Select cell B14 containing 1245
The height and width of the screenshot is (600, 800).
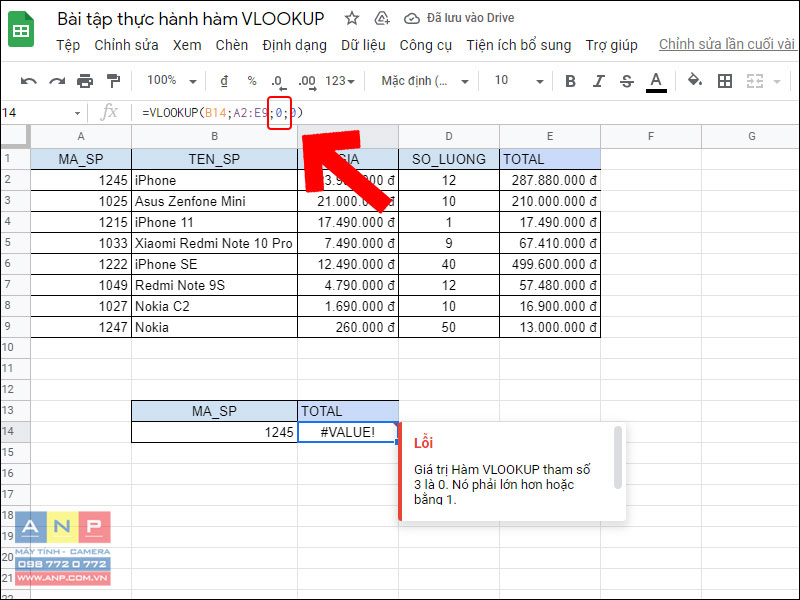click(214, 432)
